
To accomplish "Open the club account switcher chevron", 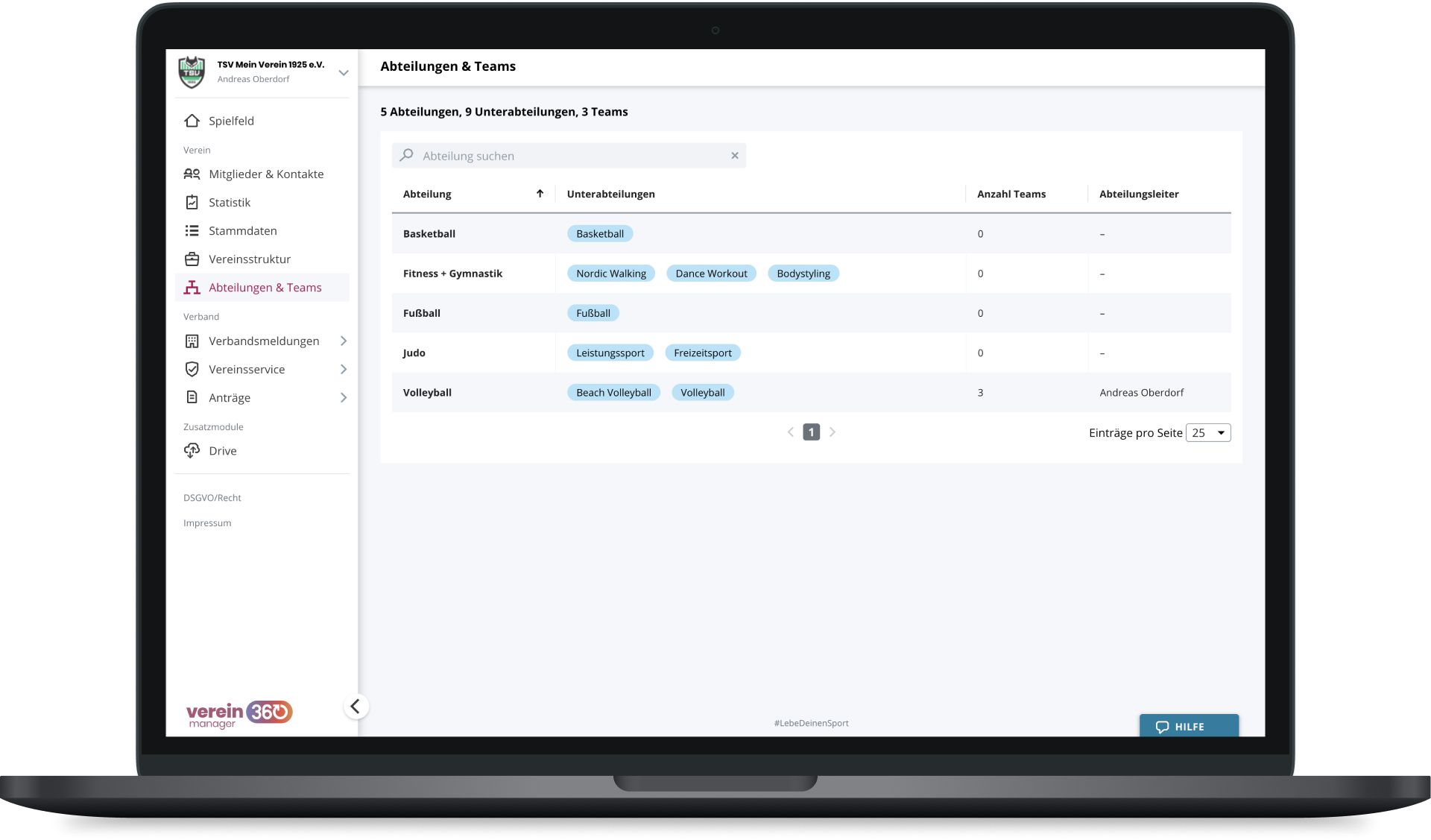I will point(343,72).
